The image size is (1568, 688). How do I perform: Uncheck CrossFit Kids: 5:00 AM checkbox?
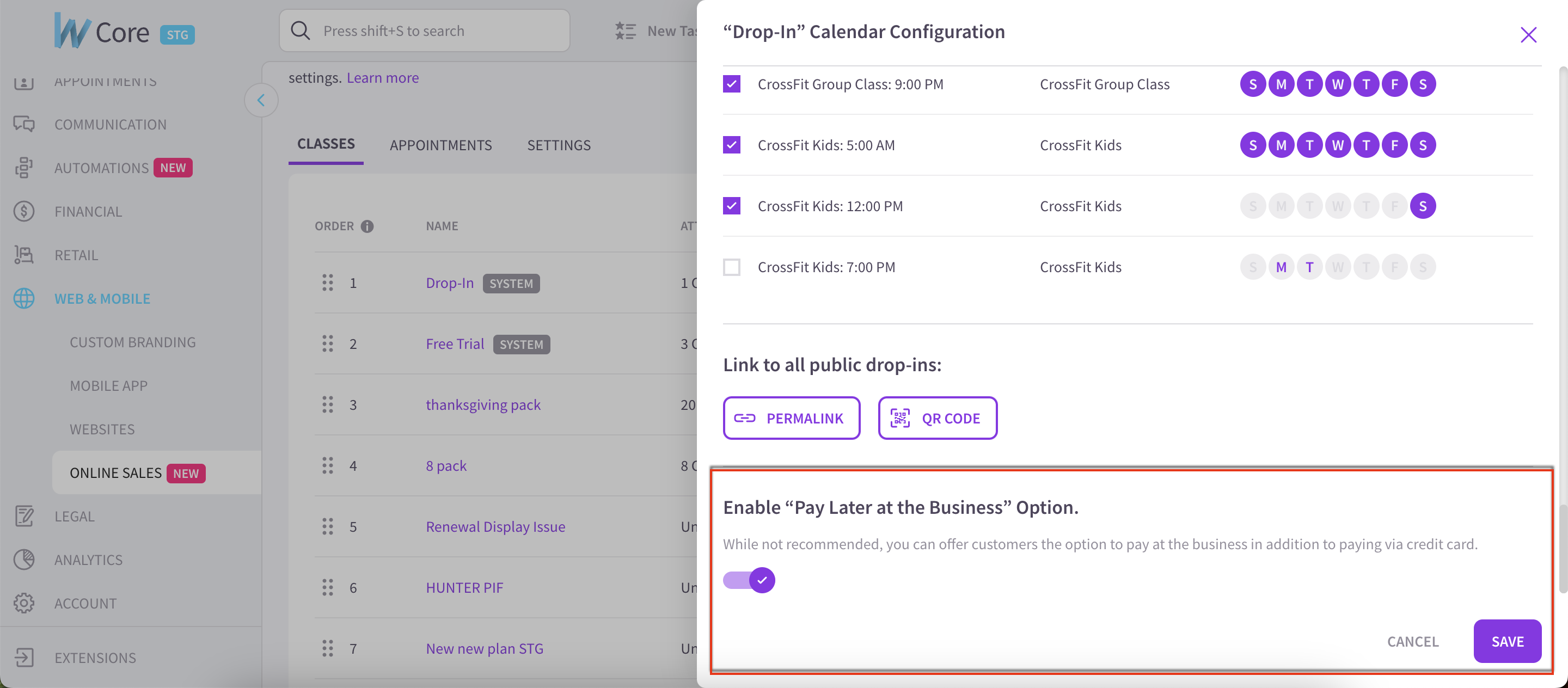click(732, 145)
